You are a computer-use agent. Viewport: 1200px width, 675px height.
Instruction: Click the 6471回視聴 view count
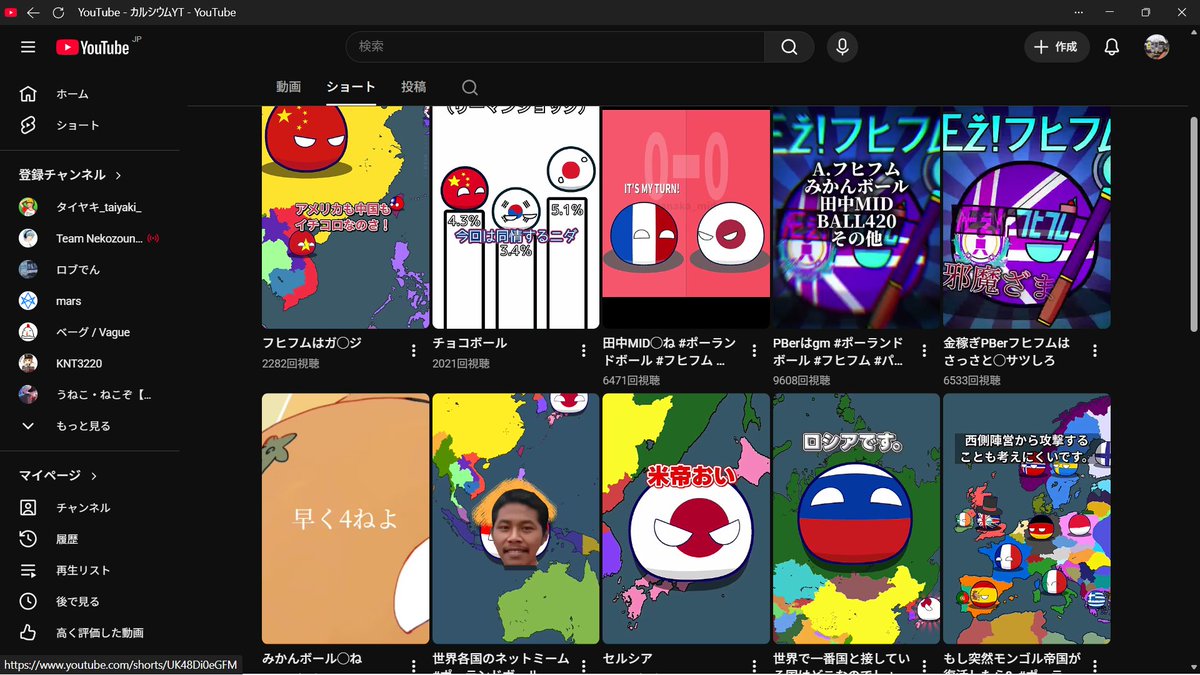(x=631, y=381)
